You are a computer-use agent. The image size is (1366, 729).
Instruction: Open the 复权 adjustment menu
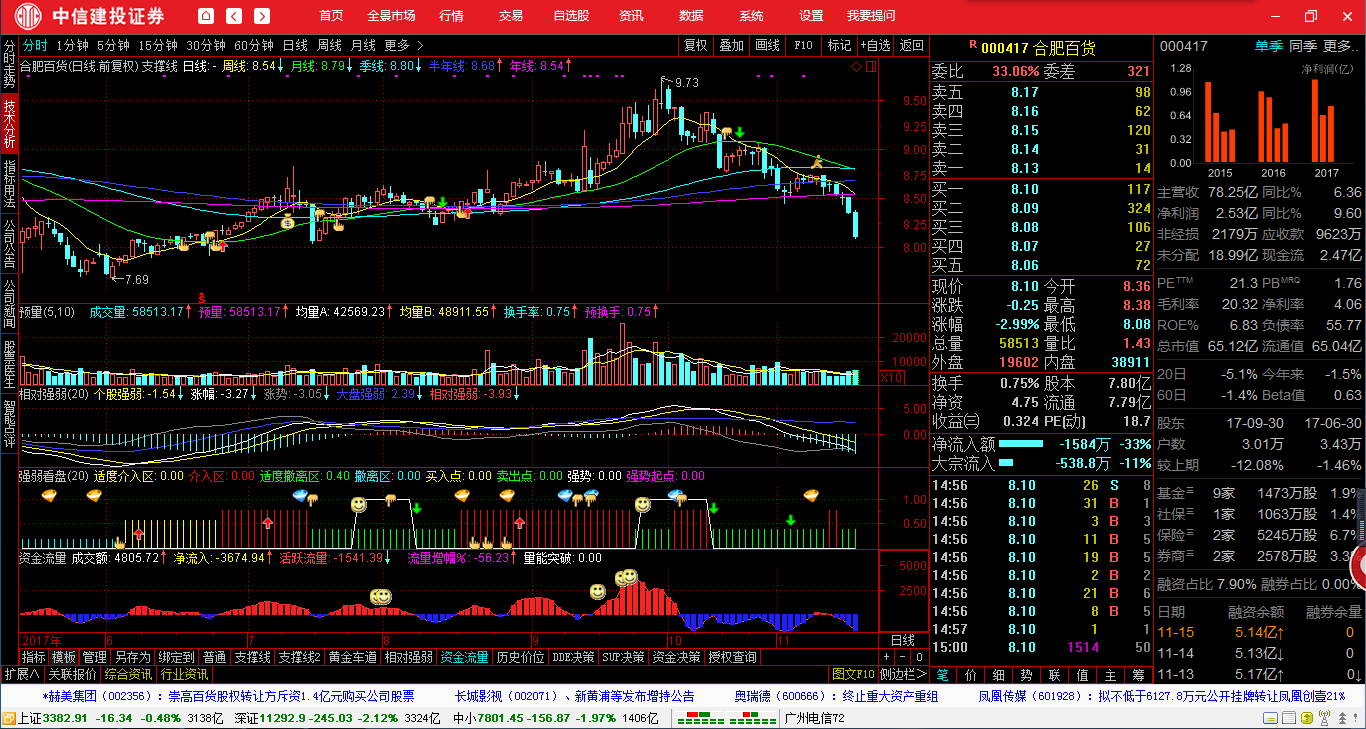point(696,45)
